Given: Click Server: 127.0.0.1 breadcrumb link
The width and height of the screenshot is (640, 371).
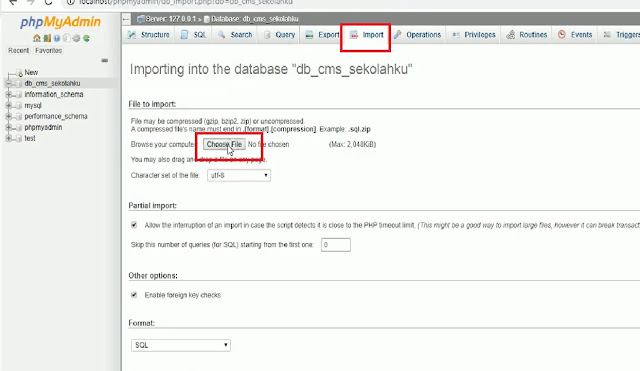Looking at the screenshot, I should (171, 19).
